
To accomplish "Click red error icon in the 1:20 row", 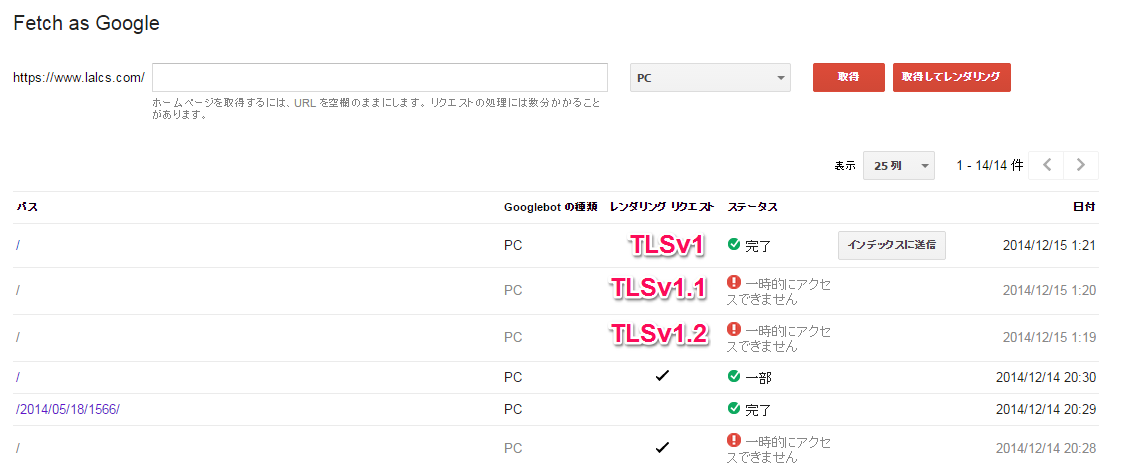I will point(734,283).
